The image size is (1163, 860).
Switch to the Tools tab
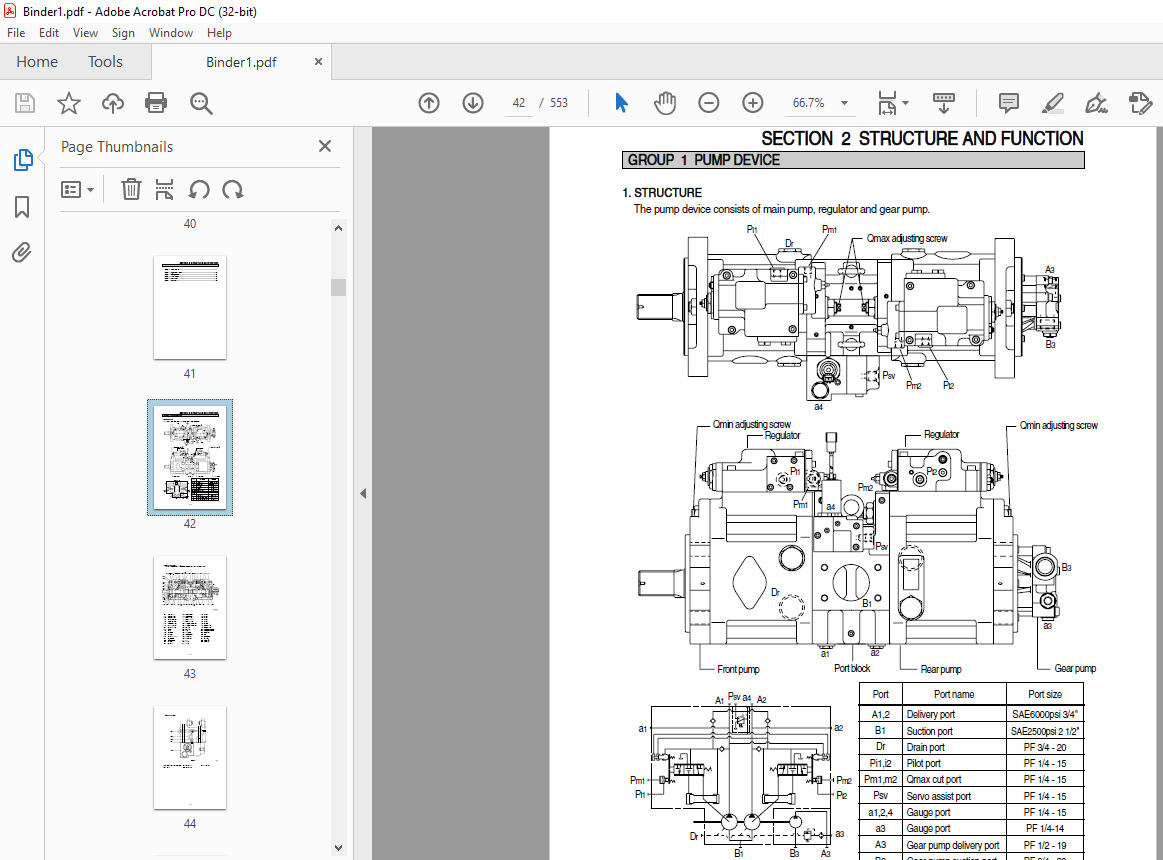point(105,62)
